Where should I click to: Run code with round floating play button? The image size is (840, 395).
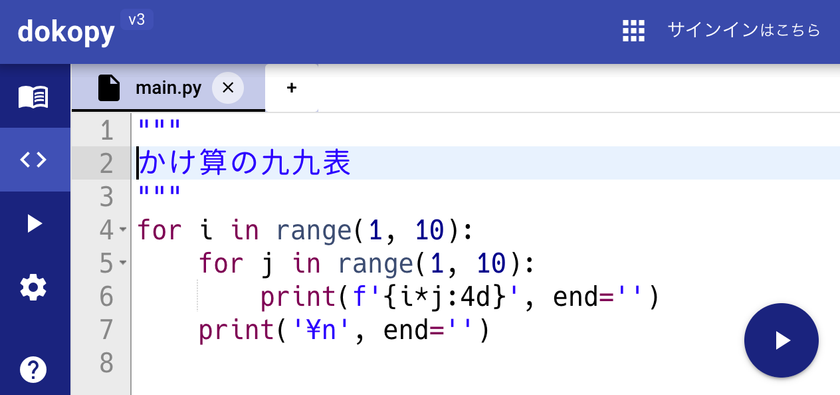click(781, 340)
